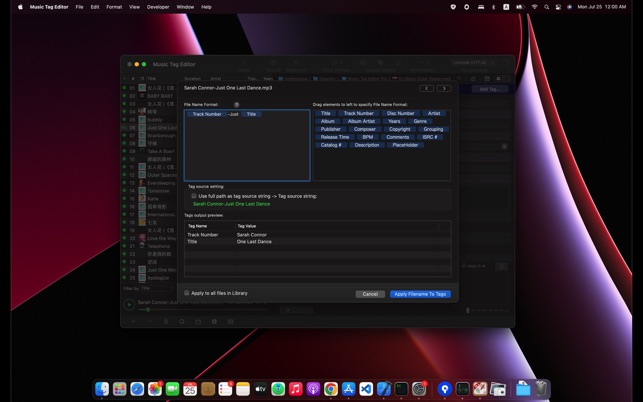The width and height of the screenshot is (643, 402).
Task: Open Terminal from the dock
Action: coord(401,389)
